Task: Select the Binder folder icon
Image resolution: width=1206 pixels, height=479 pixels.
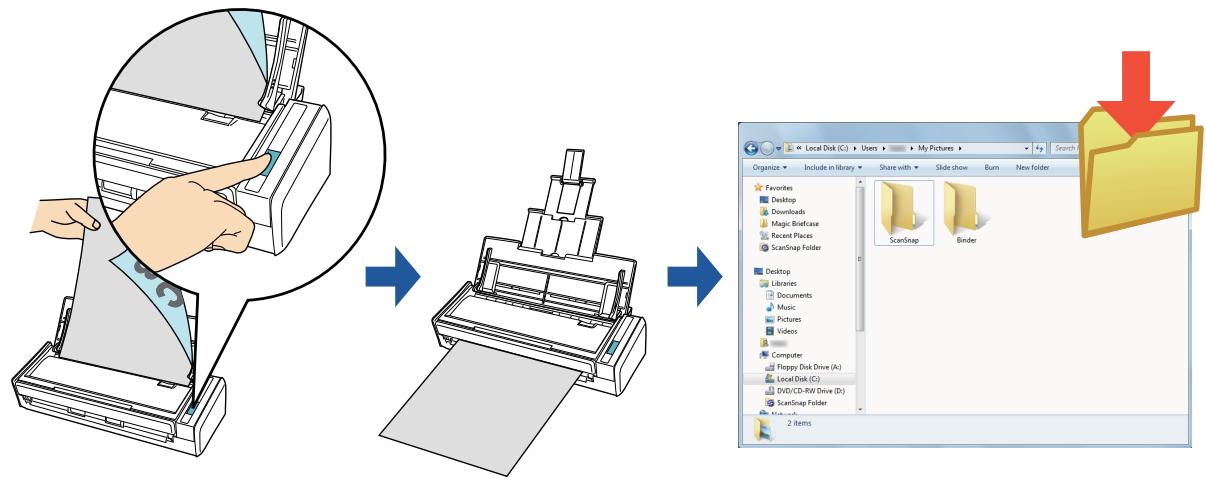Action: (x=966, y=214)
